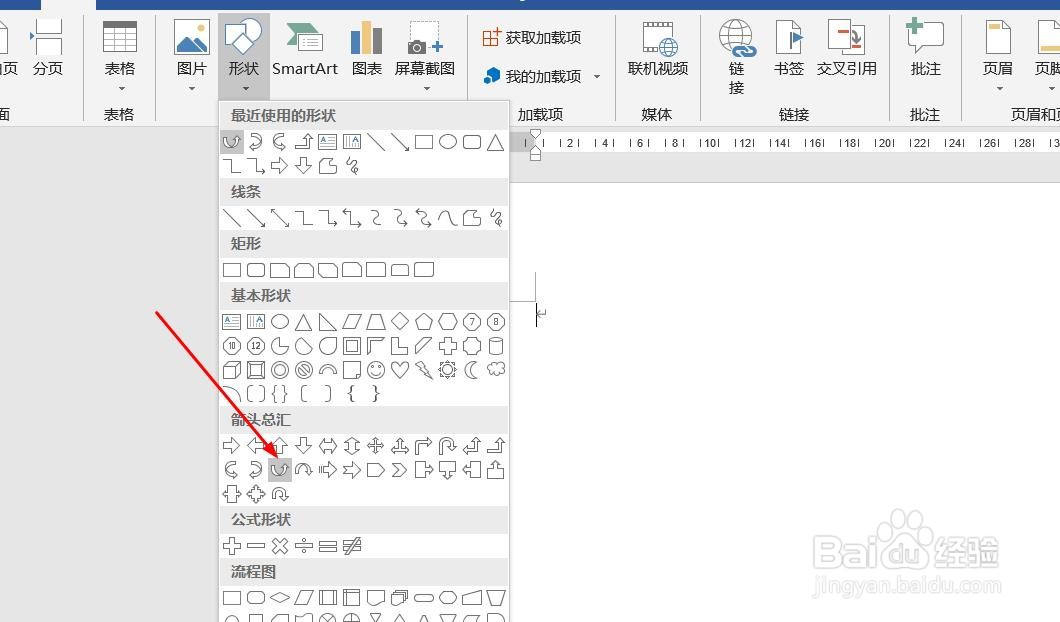The width and height of the screenshot is (1060, 622).
Task: Select the sine-like curve in 线条
Action: click(x=448, y=218)
